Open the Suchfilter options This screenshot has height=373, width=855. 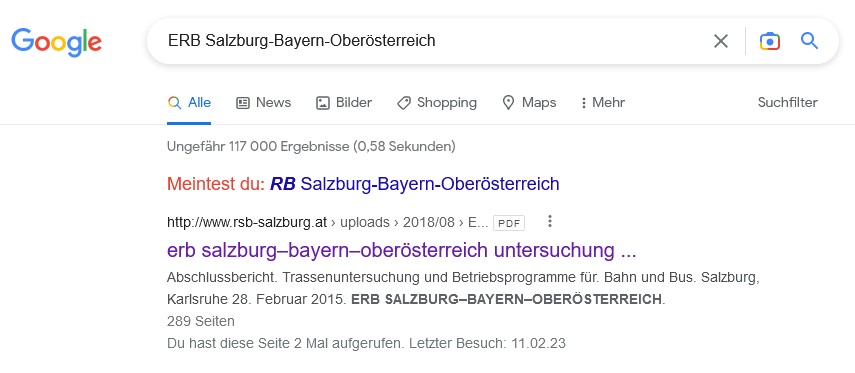coord(787,103)
